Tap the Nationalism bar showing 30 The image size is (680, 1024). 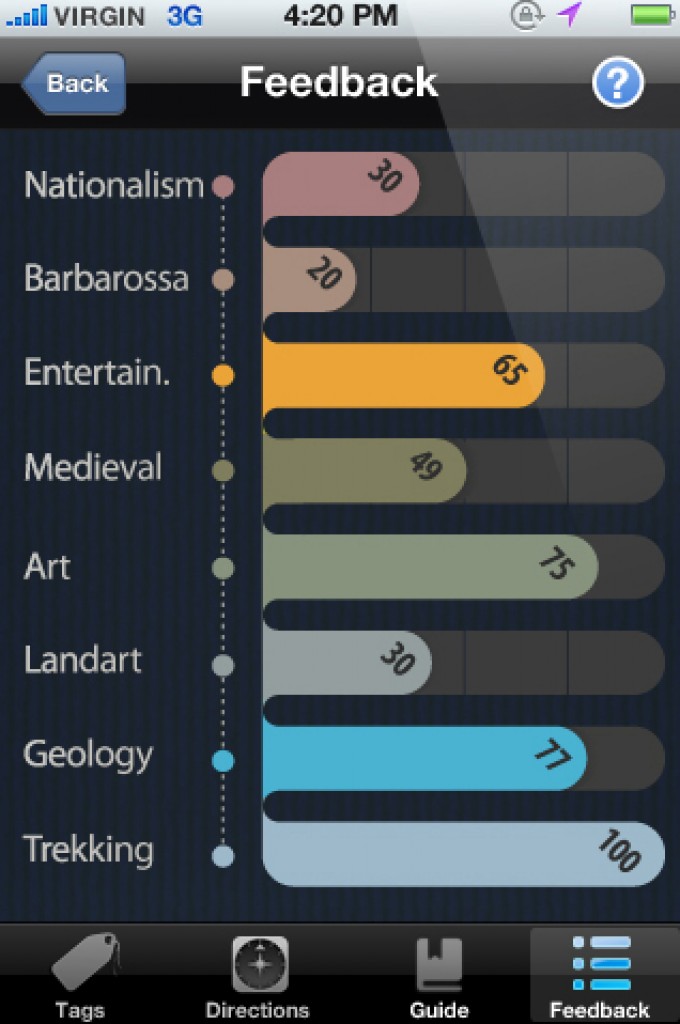(x=338, y=184)
